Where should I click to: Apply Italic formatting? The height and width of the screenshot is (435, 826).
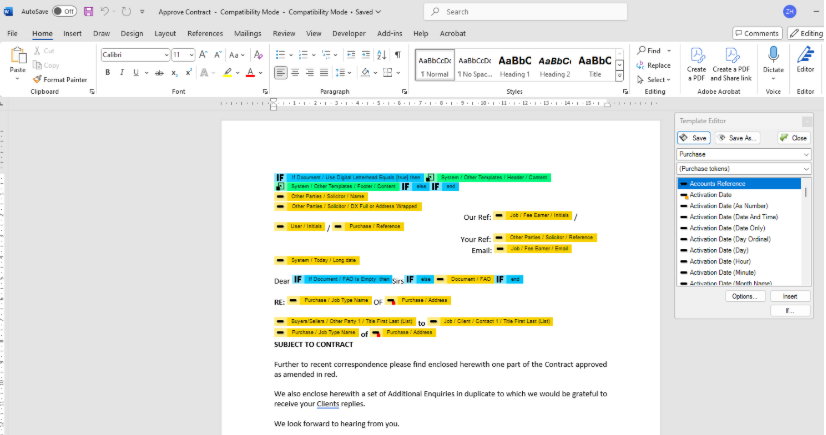[122, 73]
